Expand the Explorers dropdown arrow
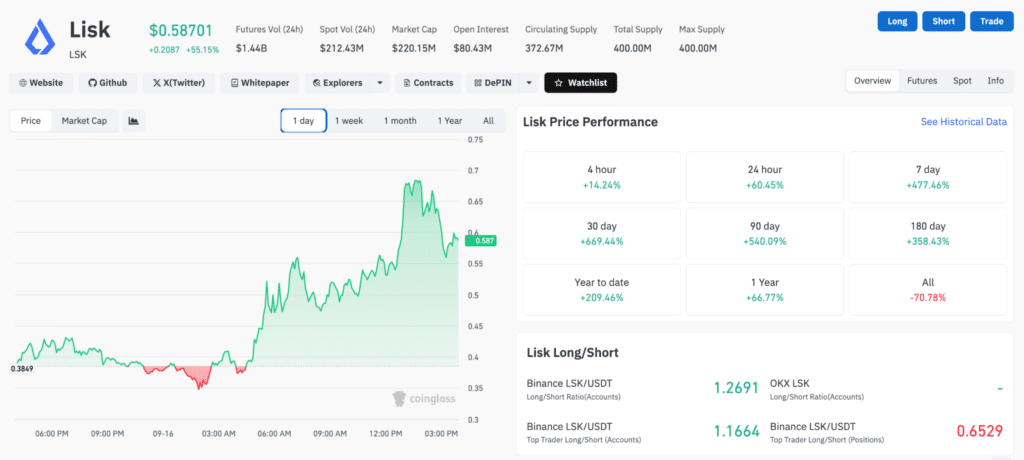 (380, 83)
